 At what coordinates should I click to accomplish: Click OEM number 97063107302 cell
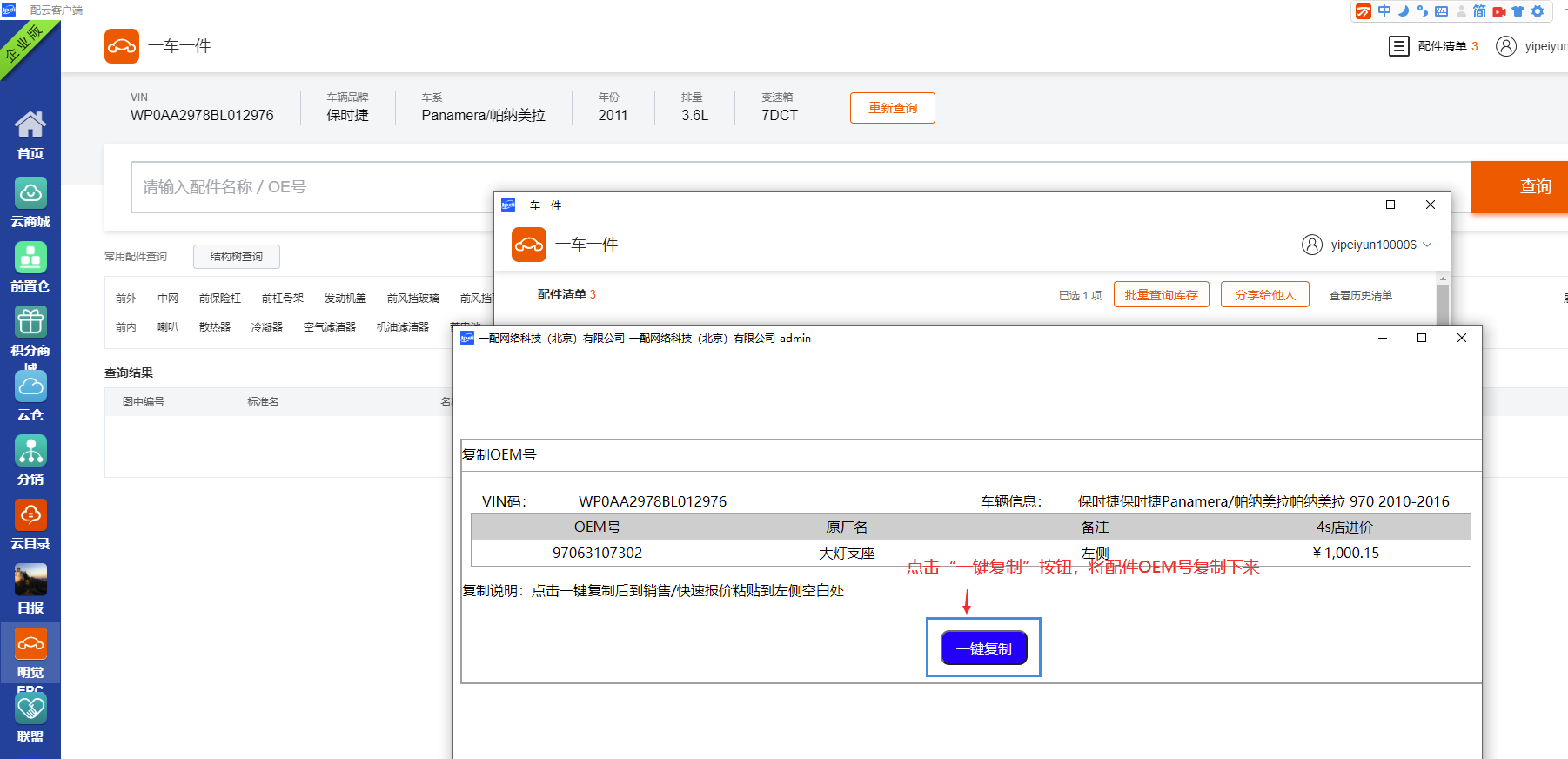(x=597, y=554)
